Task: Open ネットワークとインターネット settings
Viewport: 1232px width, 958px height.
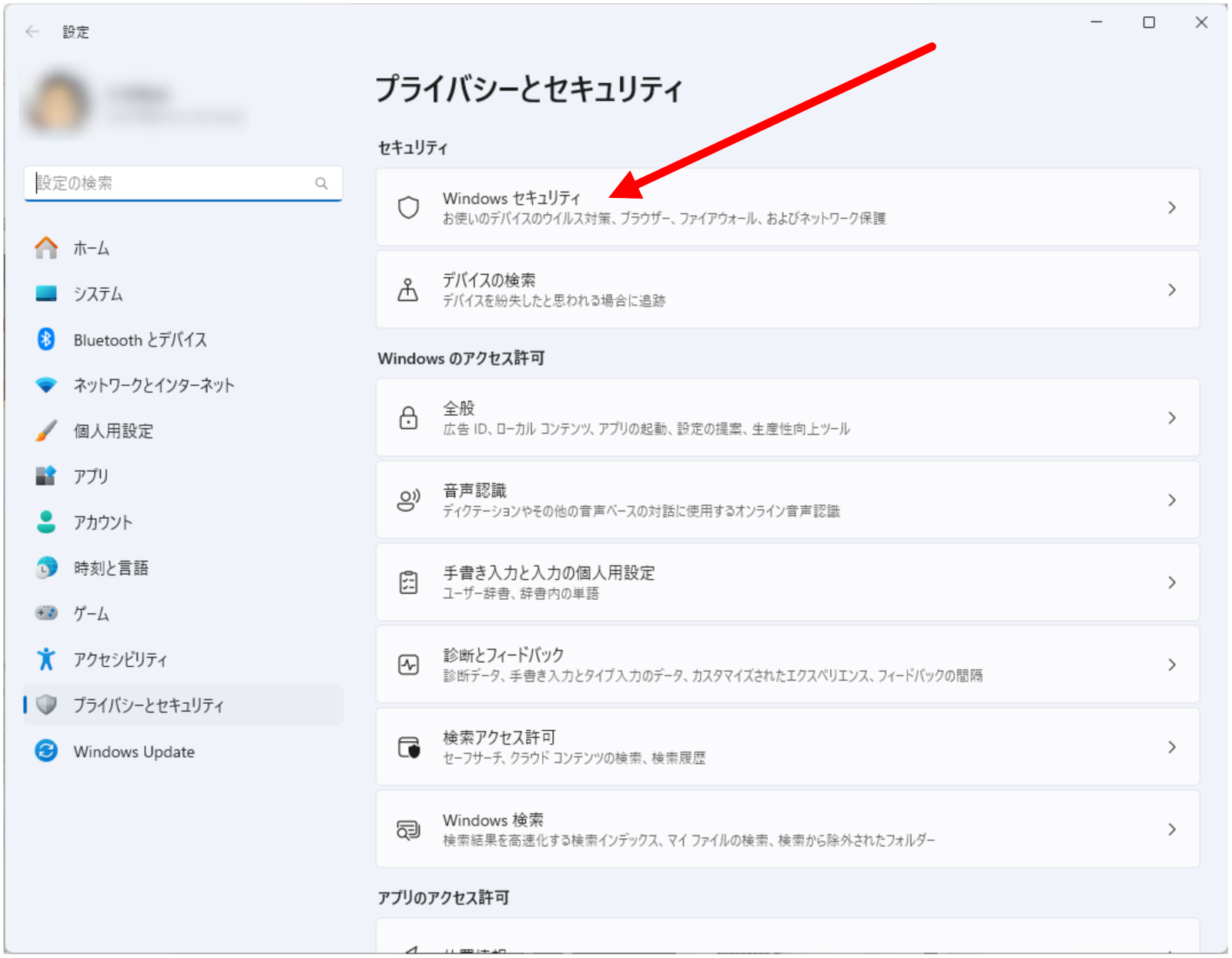Action: 153,385
